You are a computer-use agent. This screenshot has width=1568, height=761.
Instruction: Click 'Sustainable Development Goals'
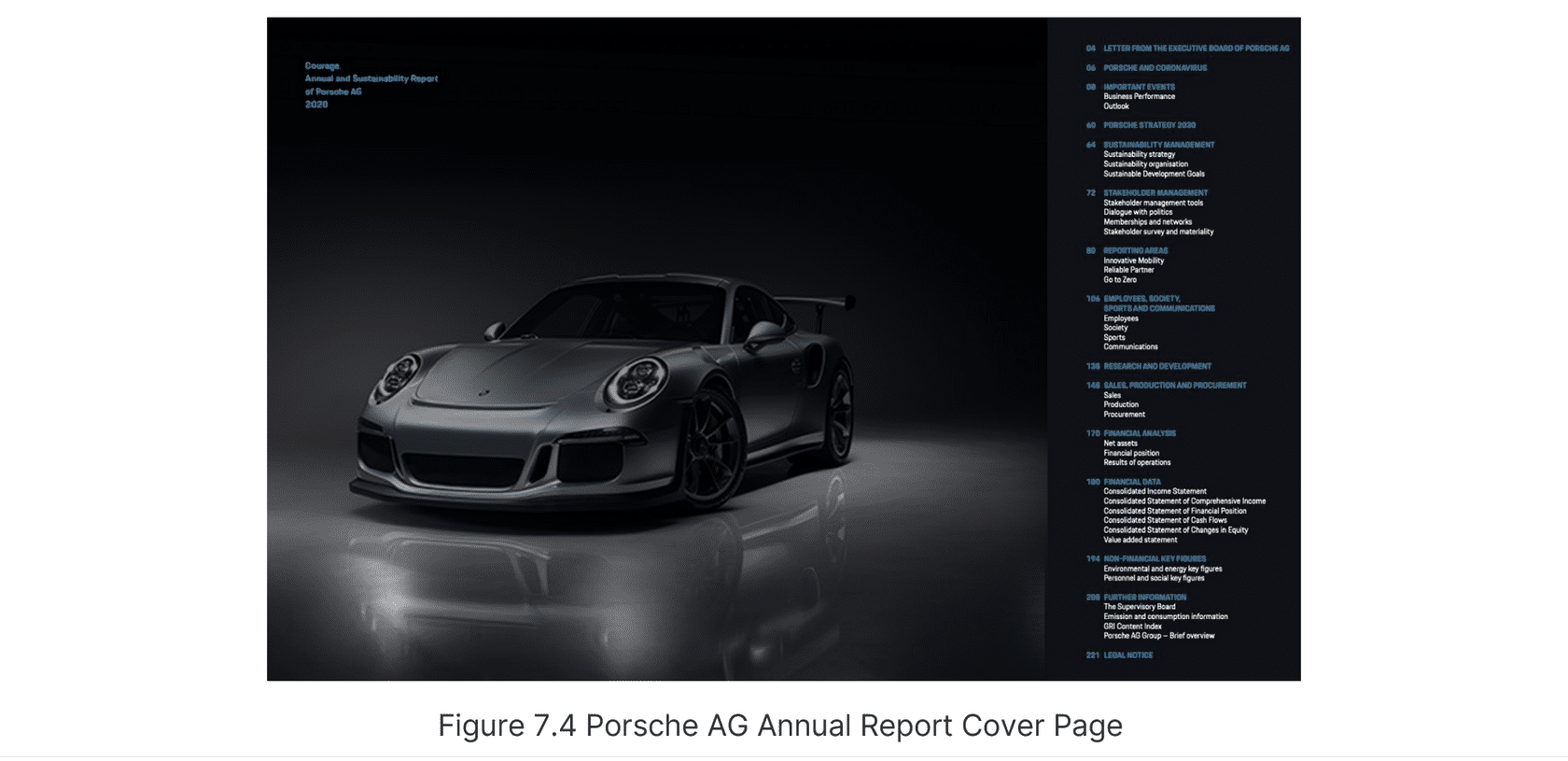pyautogui.click(x=1155, y=174)
